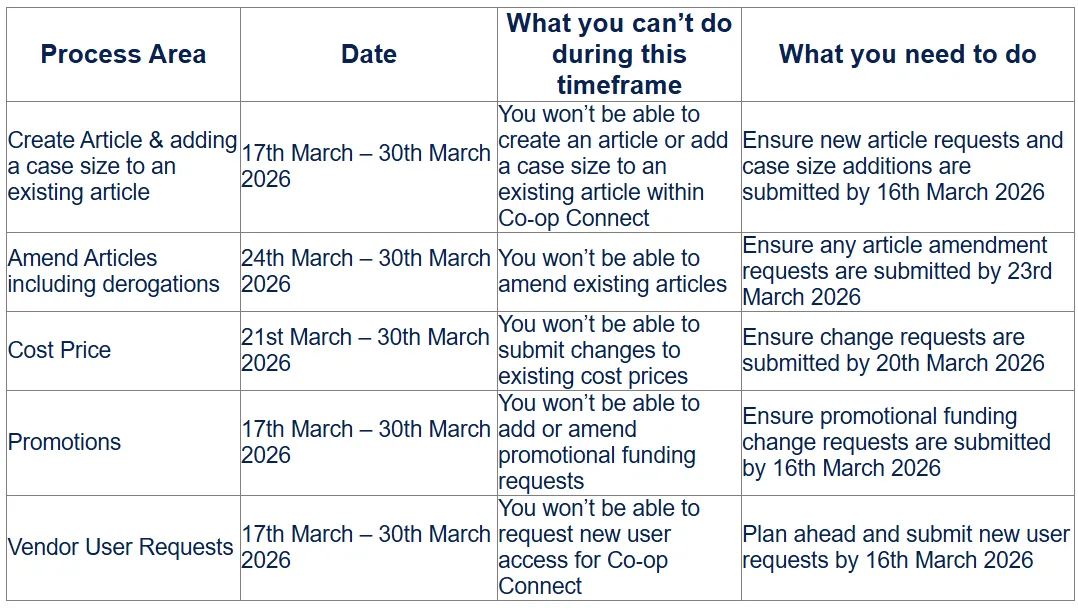The image size is (1078, 612).
Task: Click the 21st March – 30th March date cell
Action: 369,351
